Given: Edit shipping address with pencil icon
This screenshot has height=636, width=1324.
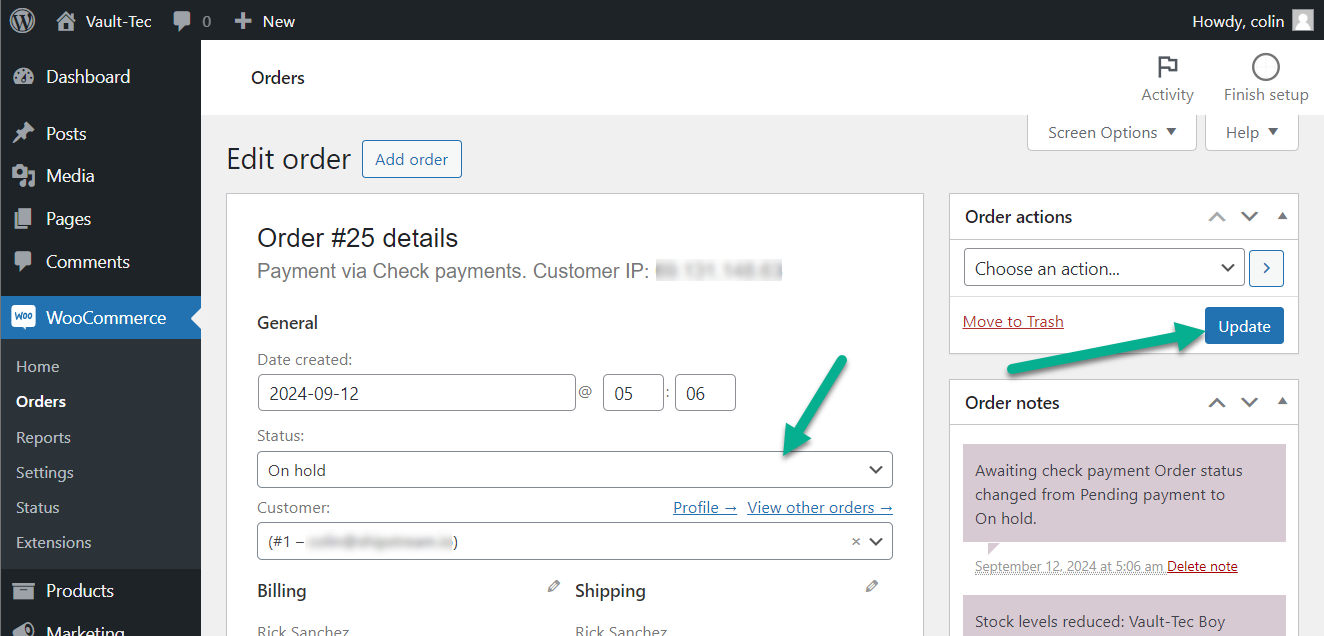Looking at the screenshot, I should (x=872, y=587).
